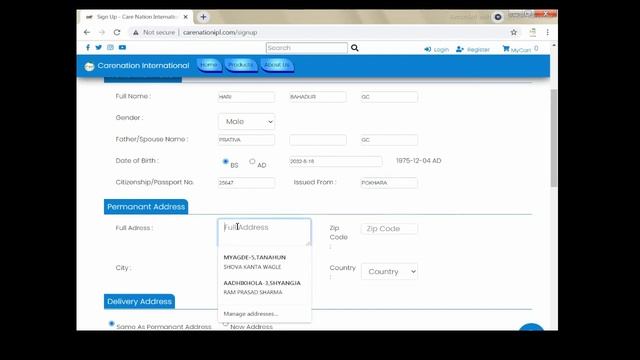Choose Same As Permanent Address option

[x=111, y=324]
